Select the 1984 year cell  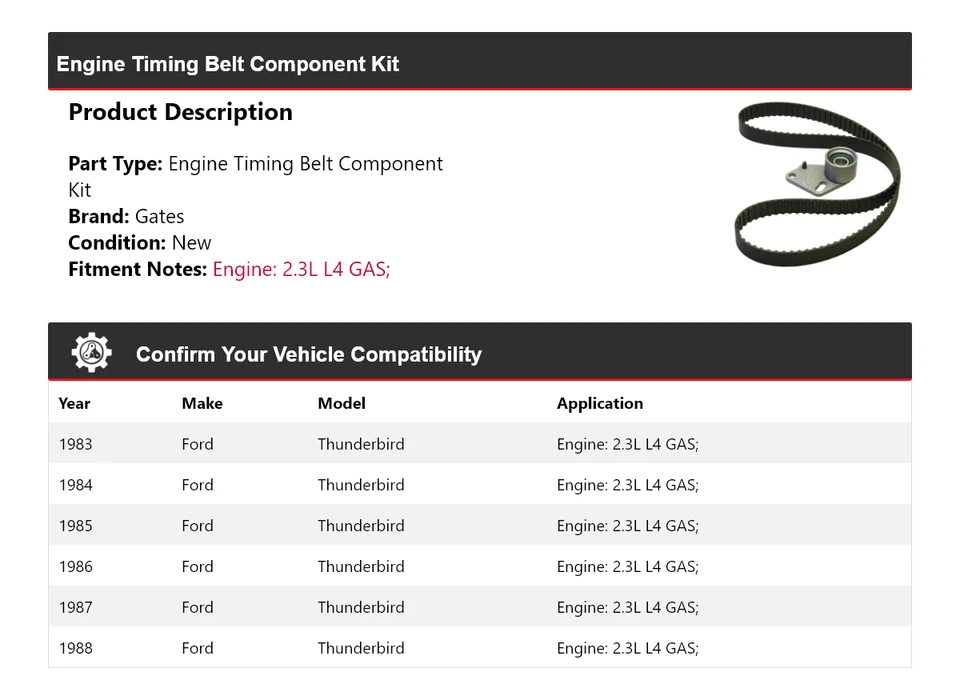(x=75, y=485)
